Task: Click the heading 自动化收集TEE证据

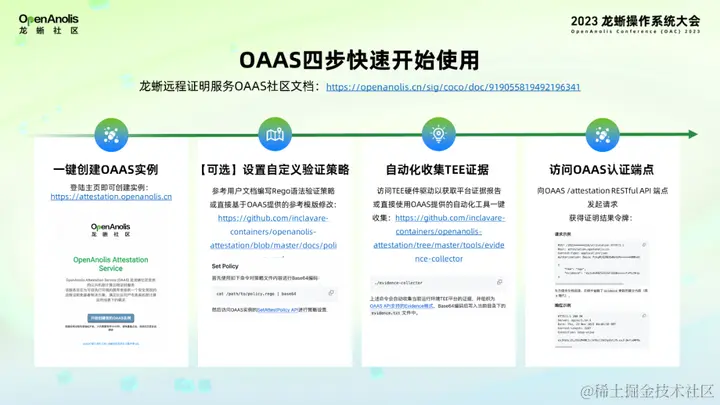Action: [x=437, y=169]
